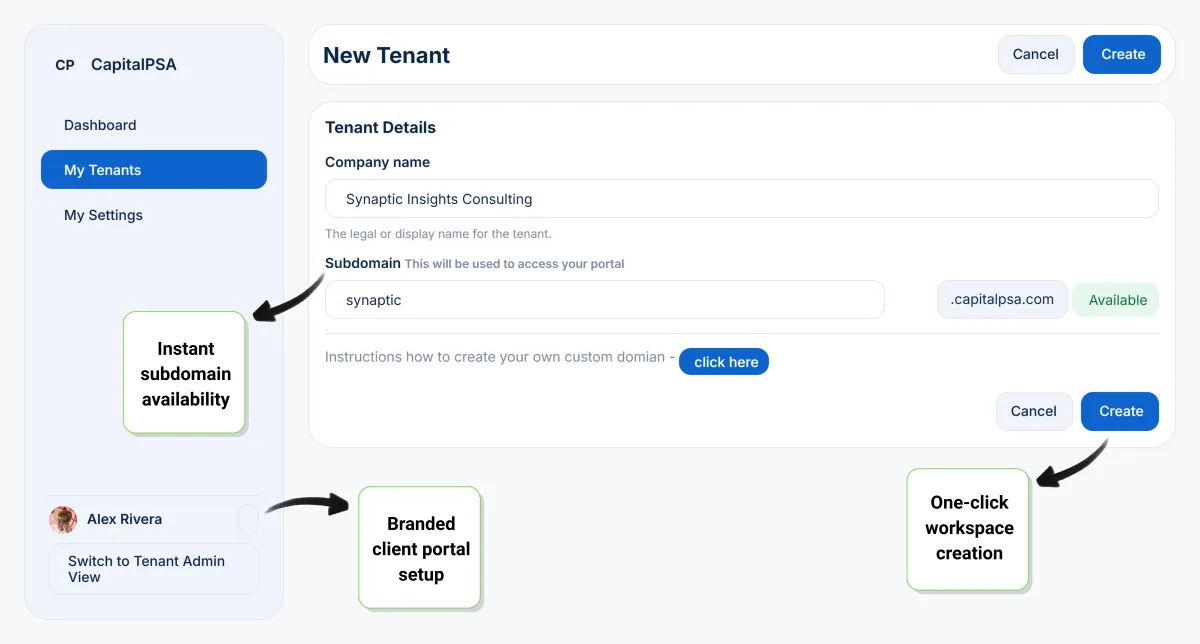The height and width of the screenshot is (644, 1200).
Task: Select My Tenants in sidebar
Action: pos(154,170)
